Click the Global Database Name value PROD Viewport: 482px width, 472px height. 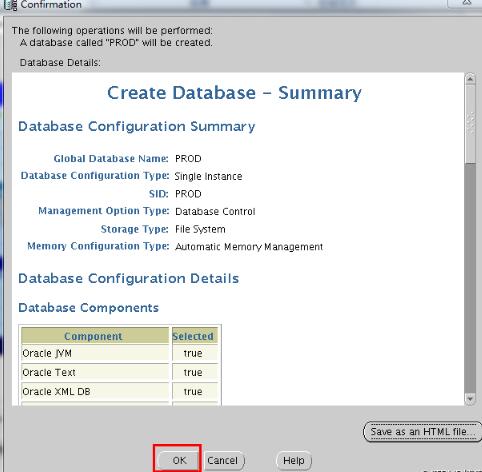(188, 159)
